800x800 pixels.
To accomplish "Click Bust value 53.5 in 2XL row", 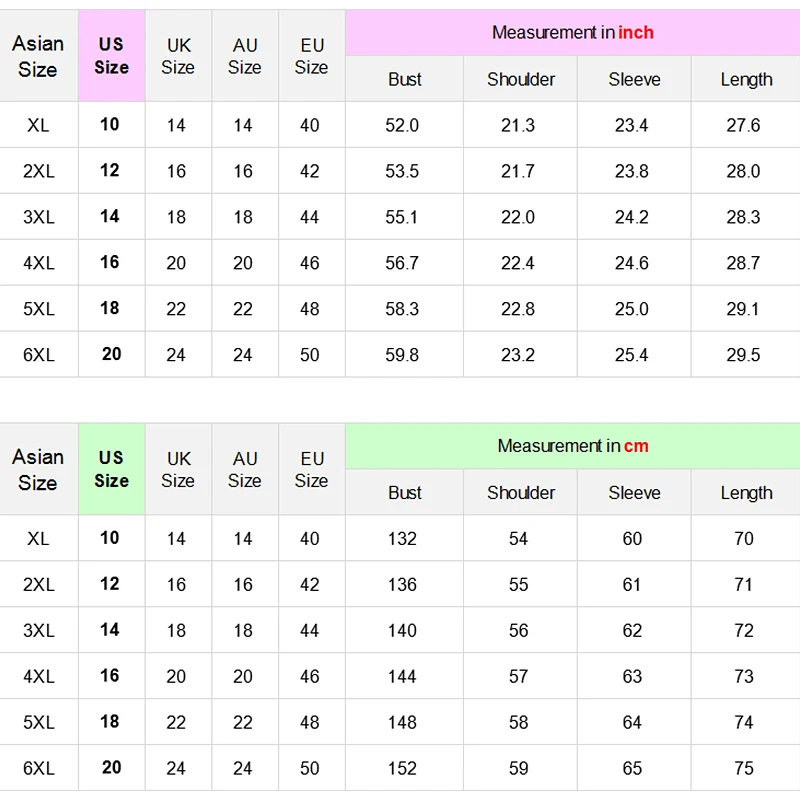I will tap(402, 171).
